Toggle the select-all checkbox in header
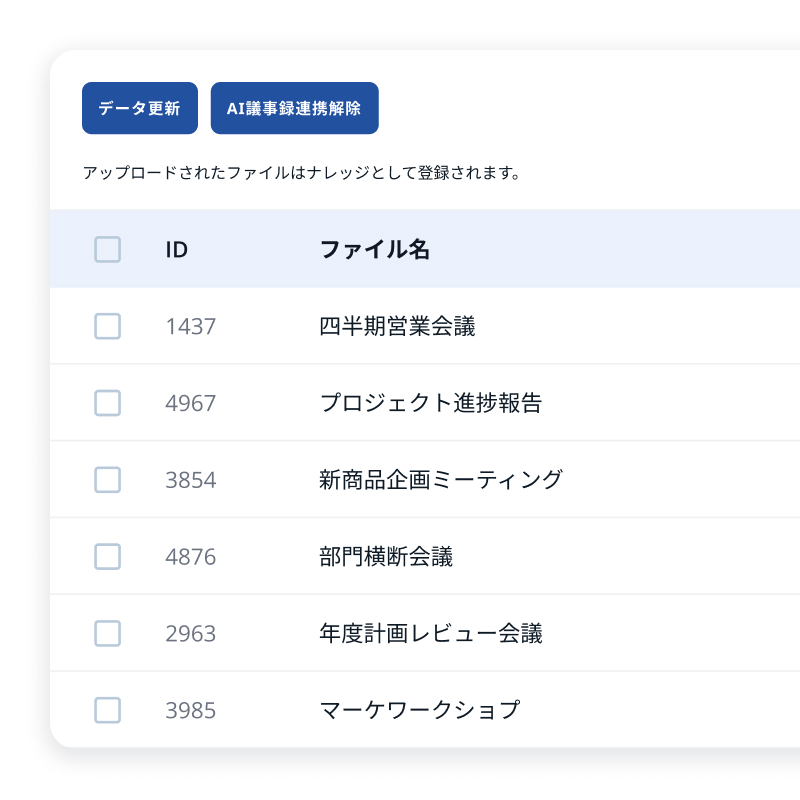The width and height of the screenshot is (800, 800). (108, 249)
